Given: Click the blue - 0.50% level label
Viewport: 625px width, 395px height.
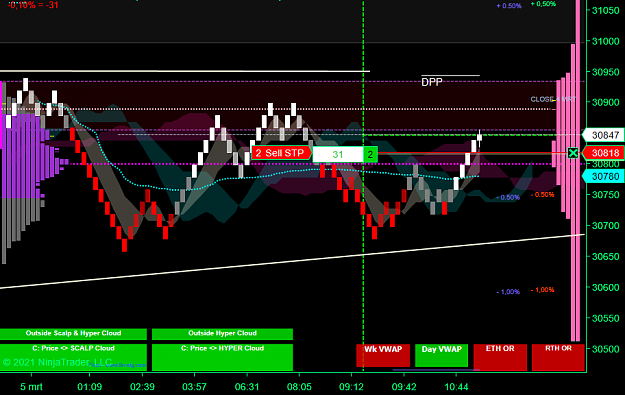Looking at the screenshot, I should (508, 198).
